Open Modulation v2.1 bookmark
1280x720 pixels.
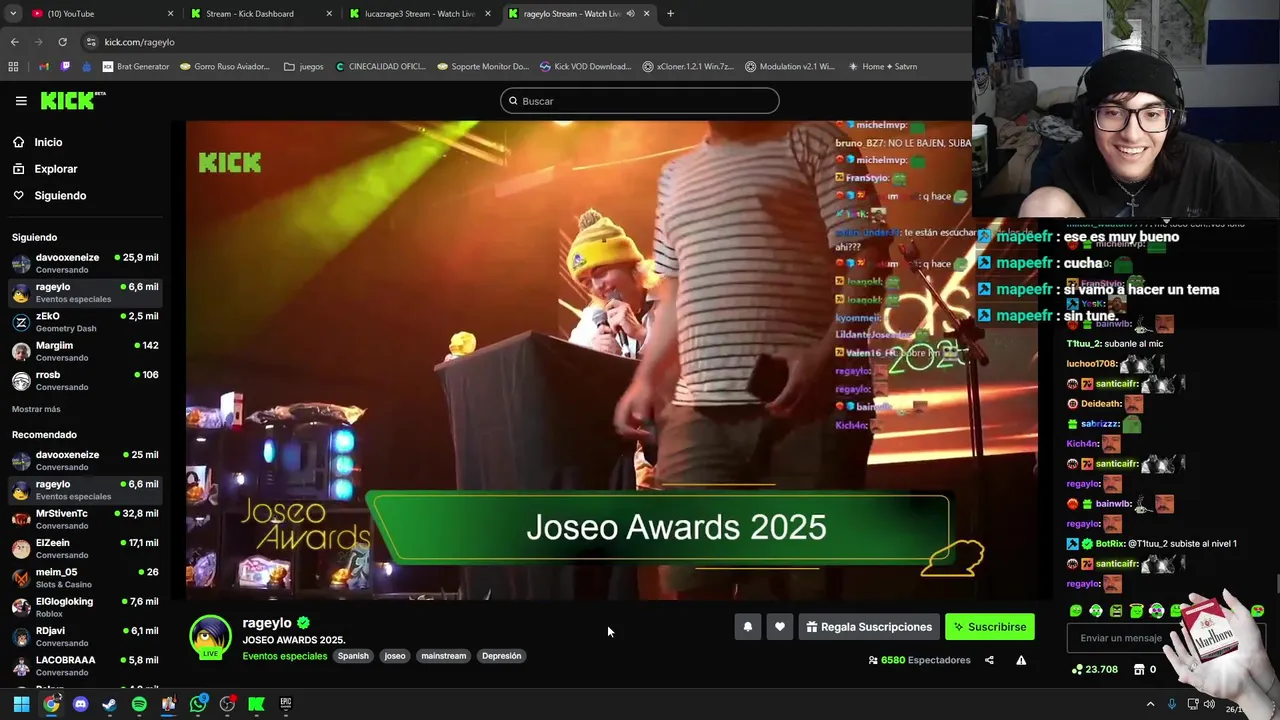tap(790, 67)
